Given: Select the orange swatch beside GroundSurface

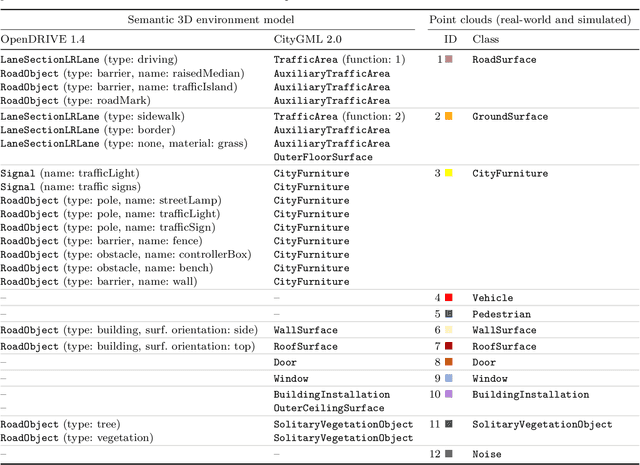Looking at the screenshot, I should tap(449, 117).
